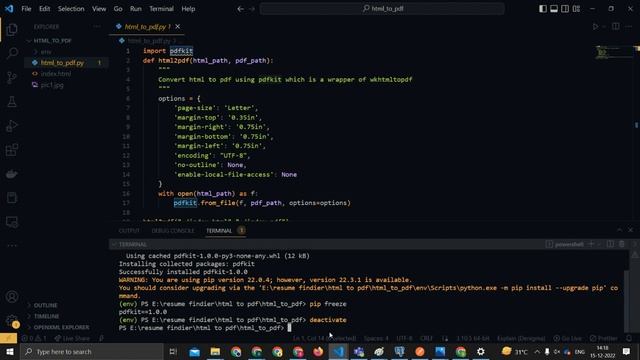Click the errors and warnings count
This screenshot has height=360, width=640.
point(34,338)
